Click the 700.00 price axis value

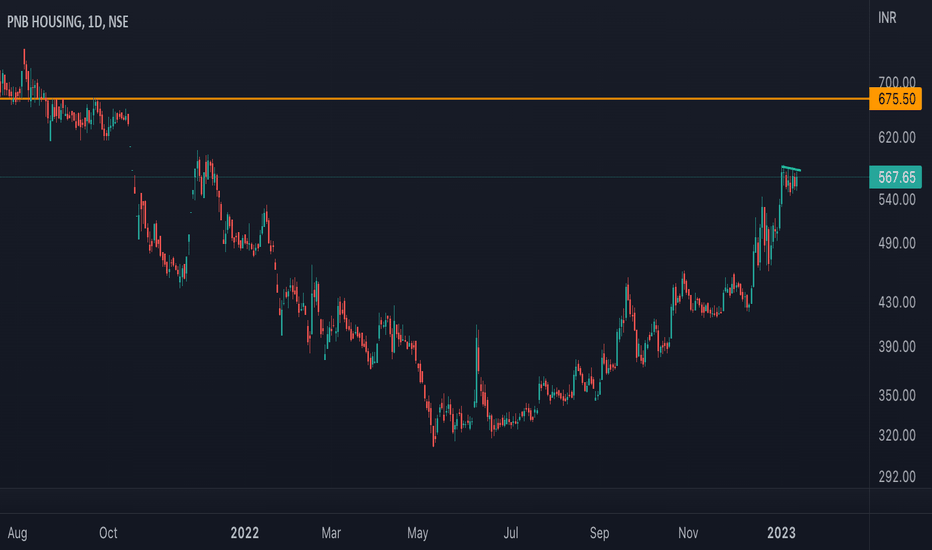pos(897,81)
